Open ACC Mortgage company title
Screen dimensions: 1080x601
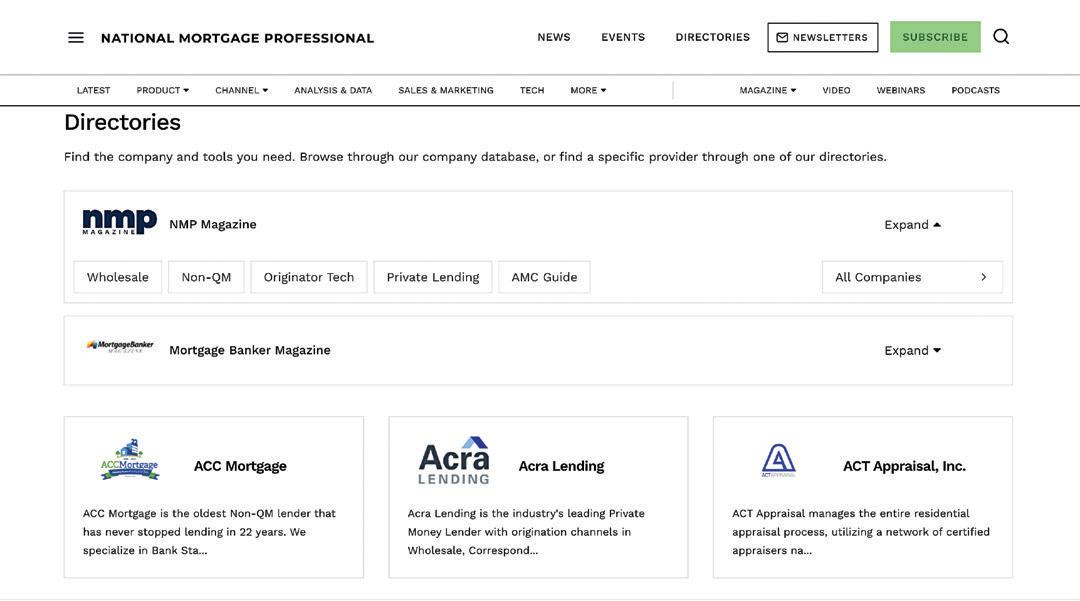click(x=240, y=466)
